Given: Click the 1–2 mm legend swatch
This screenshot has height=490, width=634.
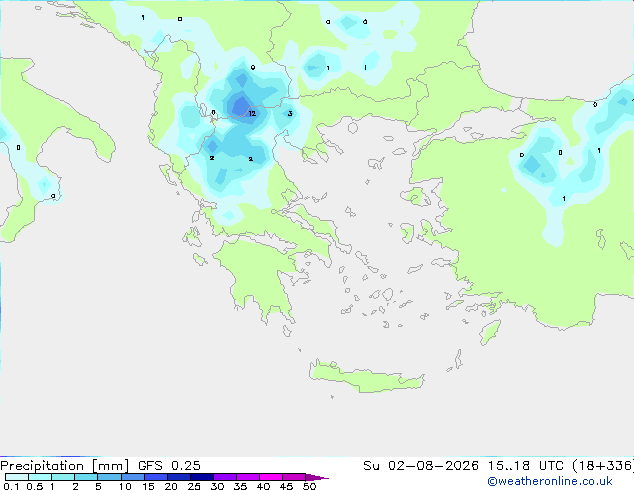Looking at the screenshot, I should pos(63,477).
